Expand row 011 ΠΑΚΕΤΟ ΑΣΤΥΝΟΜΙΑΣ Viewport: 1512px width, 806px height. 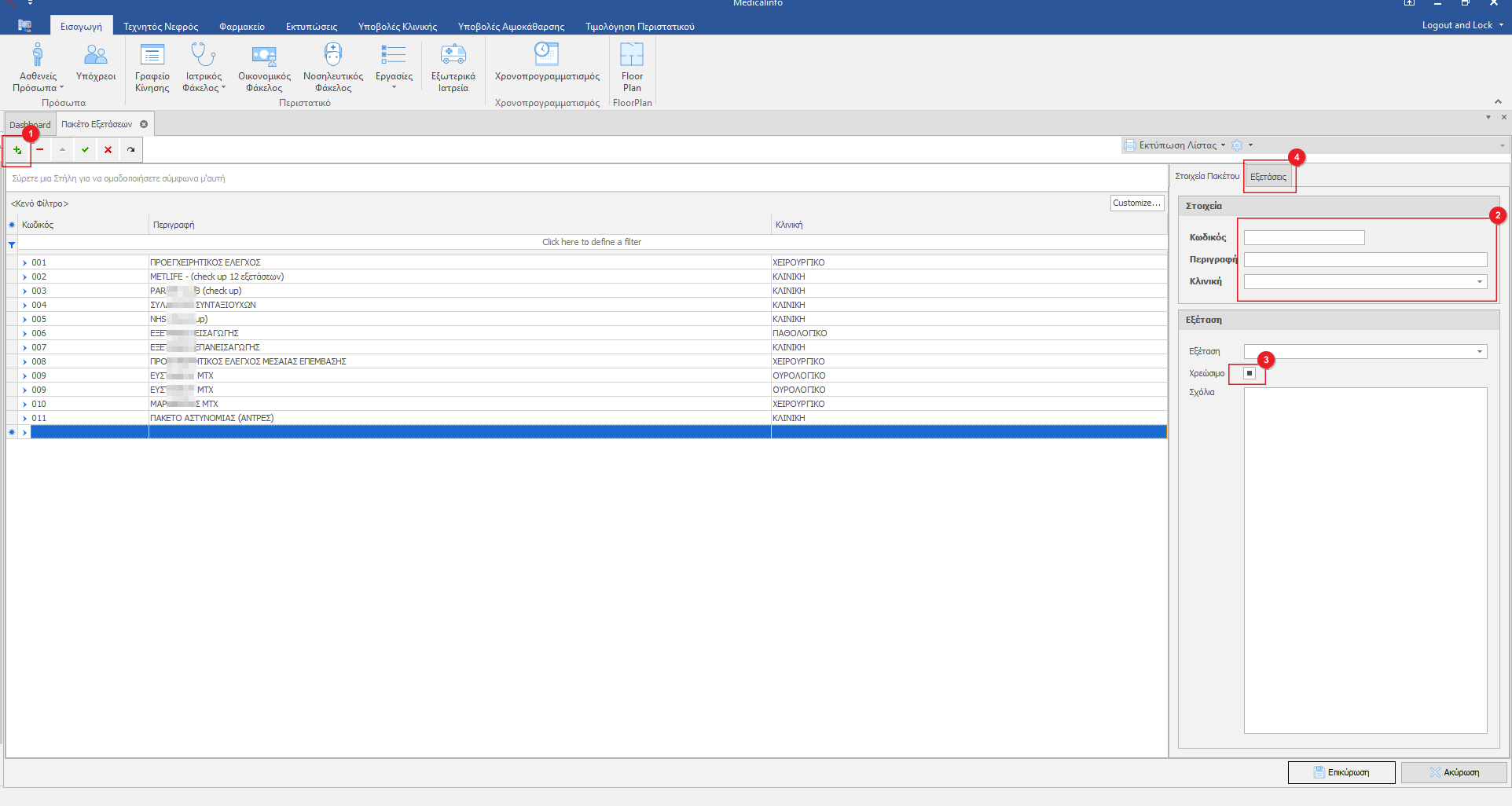pyautogui.click(x=25, y=419)
